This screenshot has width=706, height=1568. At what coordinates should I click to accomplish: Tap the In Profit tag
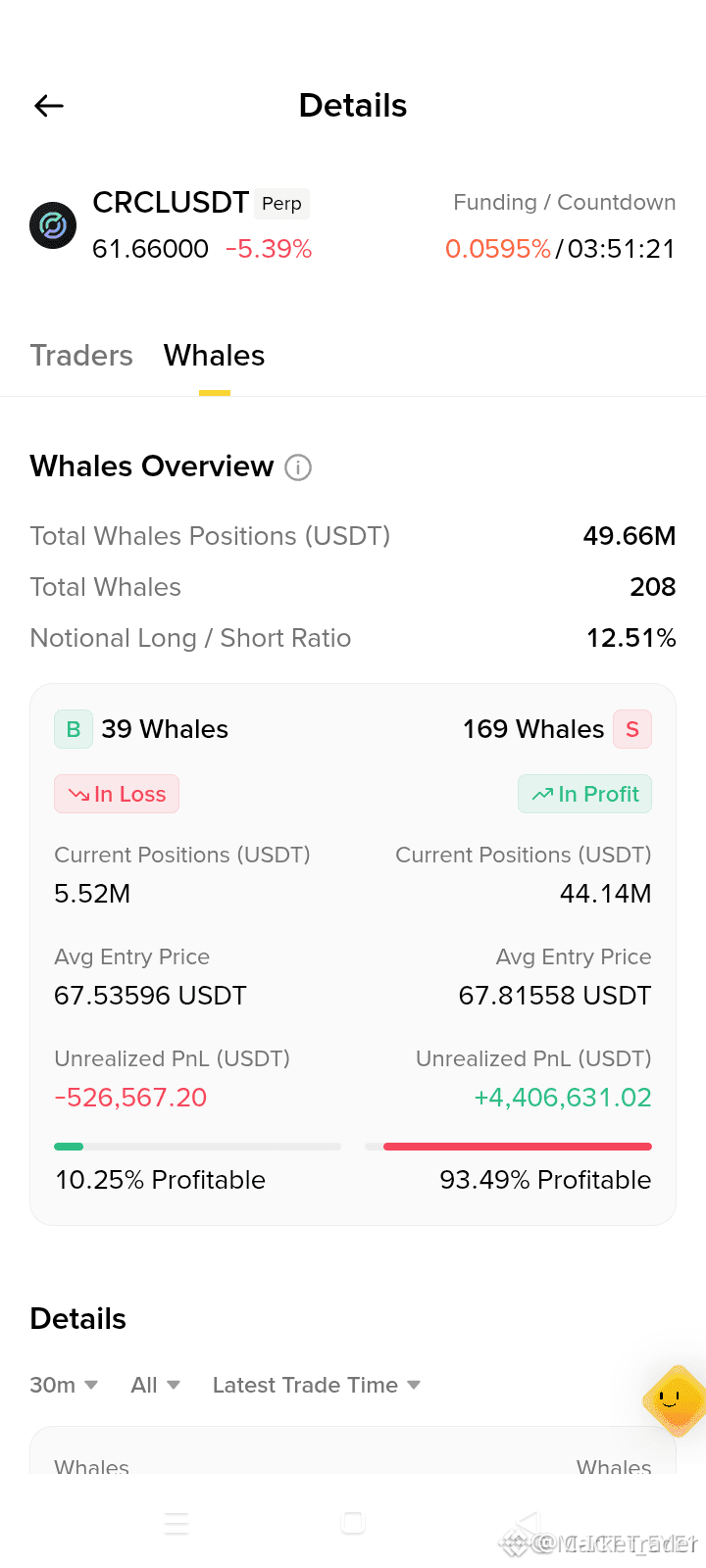pyautogui.click(x=584, y=794)
